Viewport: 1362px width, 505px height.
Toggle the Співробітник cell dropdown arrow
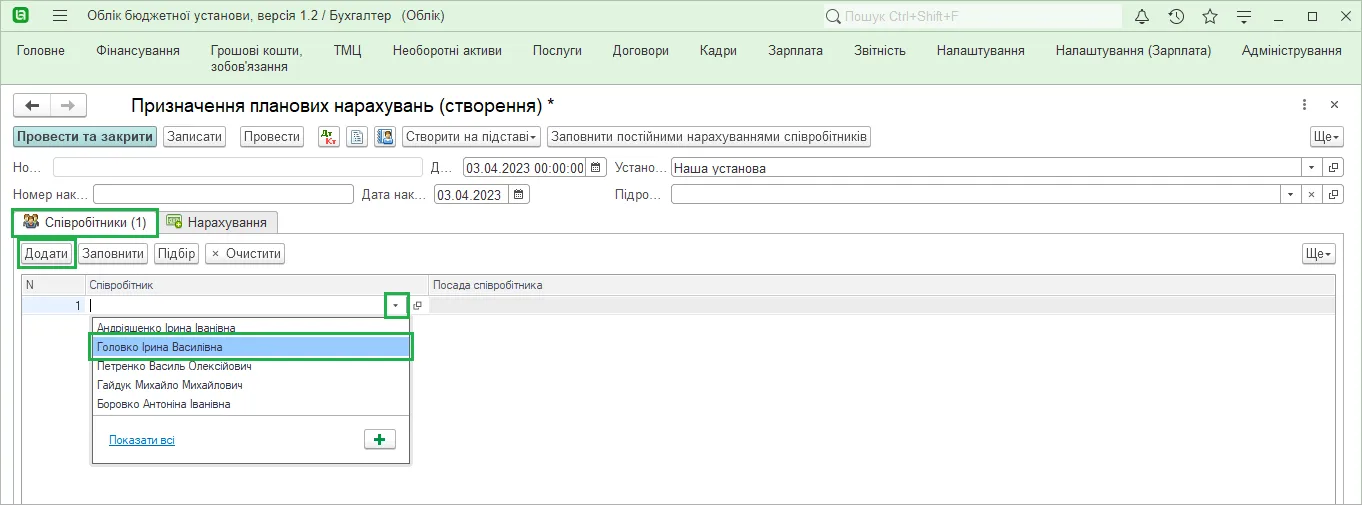[397, 306]
